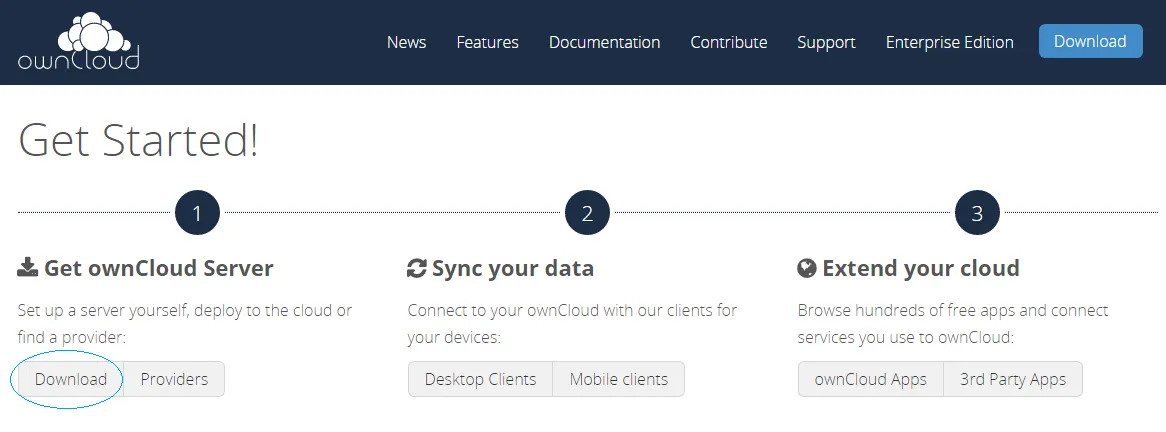
Task: Click the Download button under Get ownCloud Server
Action: [x=71, y=379]
